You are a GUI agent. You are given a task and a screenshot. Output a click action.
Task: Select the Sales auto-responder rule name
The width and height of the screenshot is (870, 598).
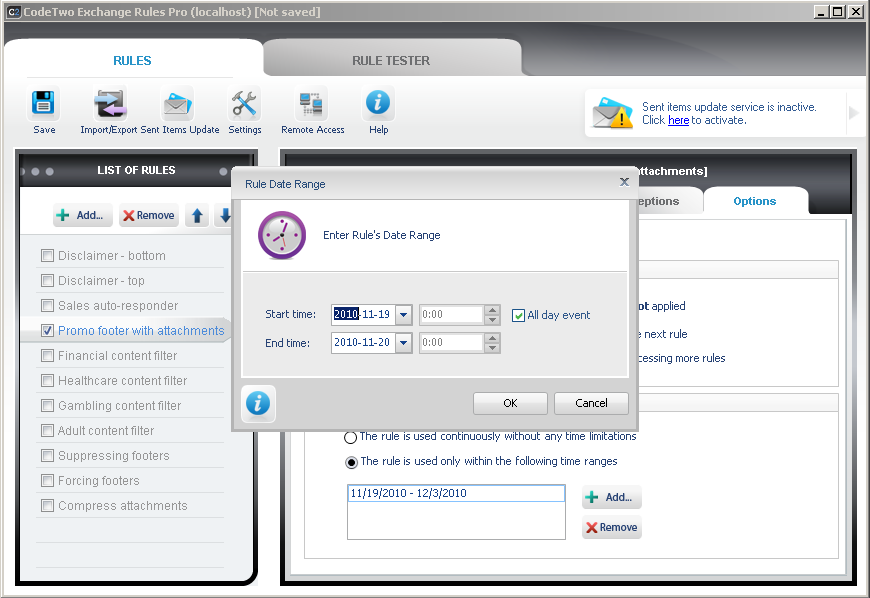[118, 306]
